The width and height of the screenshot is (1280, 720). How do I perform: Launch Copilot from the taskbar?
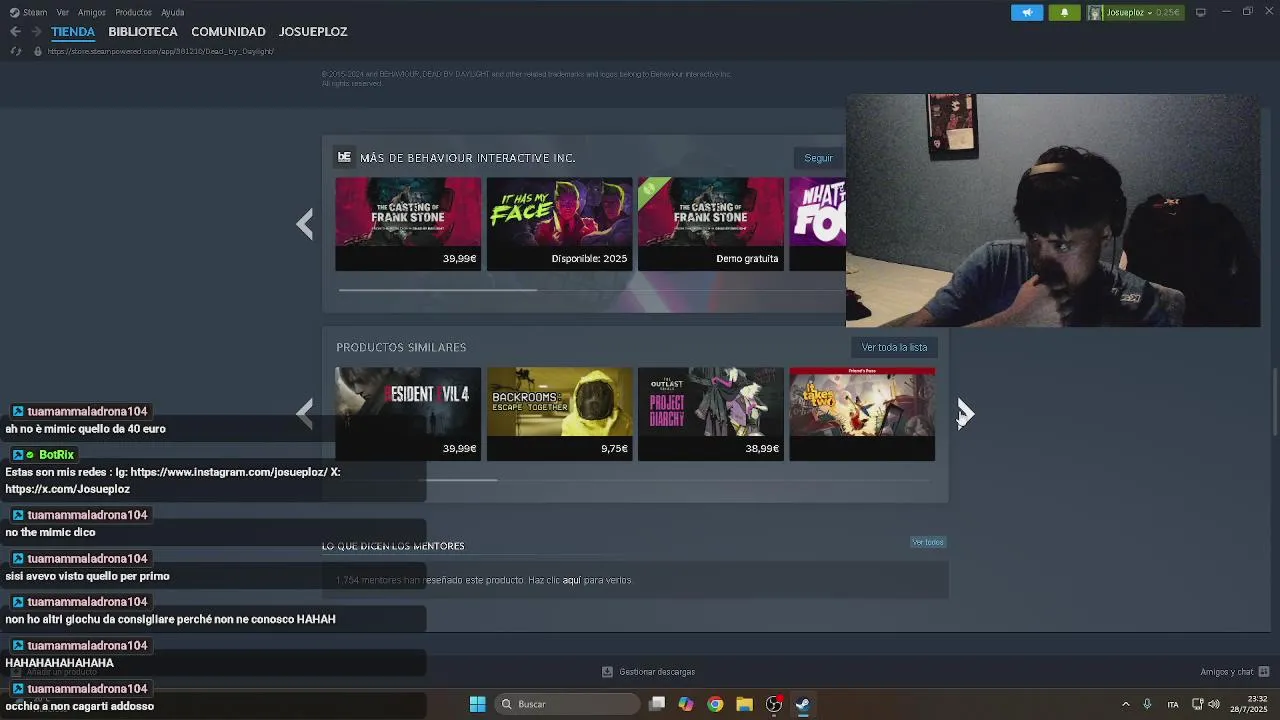(x=686, y=704)
